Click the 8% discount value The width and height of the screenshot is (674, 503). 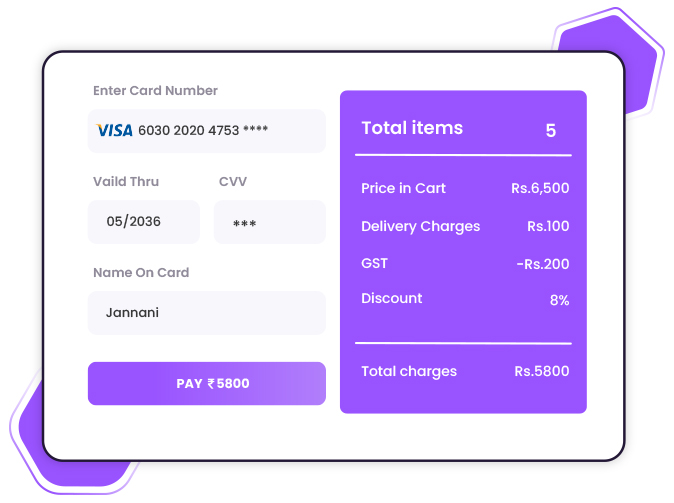(559, 299)
